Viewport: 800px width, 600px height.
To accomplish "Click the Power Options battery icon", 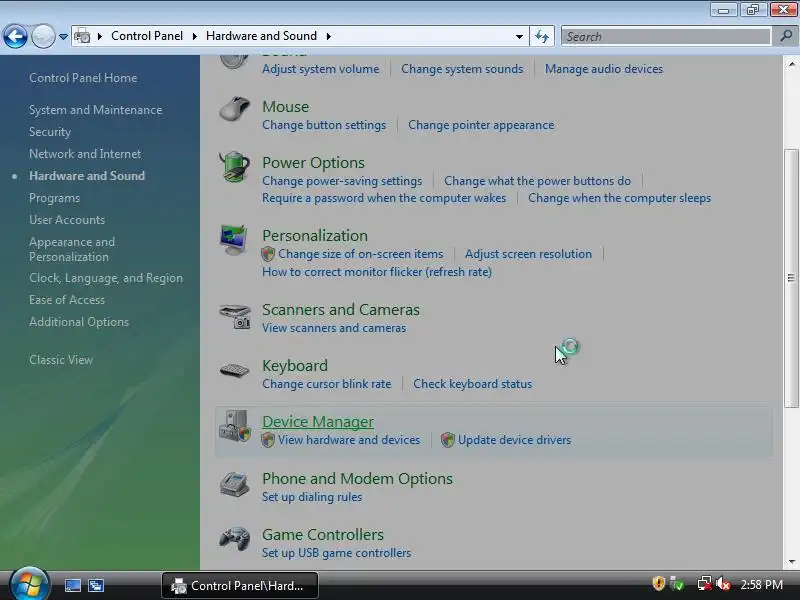I will [234, 166].
